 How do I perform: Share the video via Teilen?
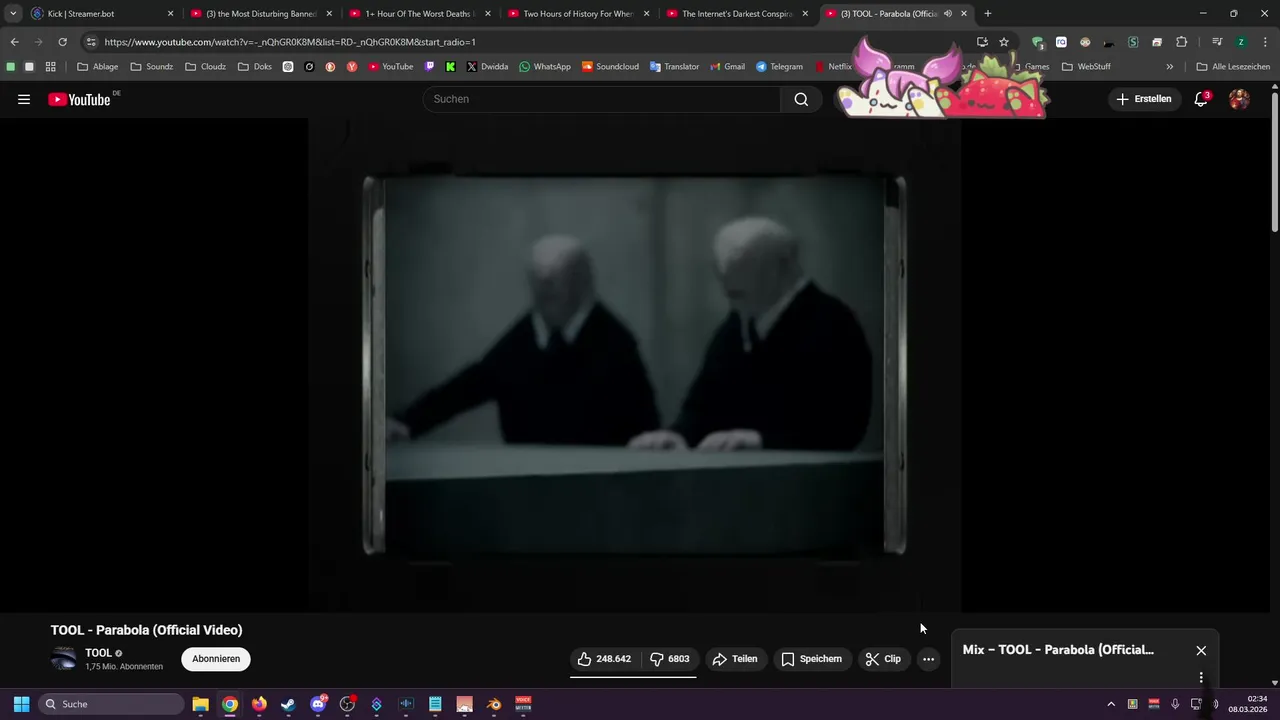[x=735, y=659]
